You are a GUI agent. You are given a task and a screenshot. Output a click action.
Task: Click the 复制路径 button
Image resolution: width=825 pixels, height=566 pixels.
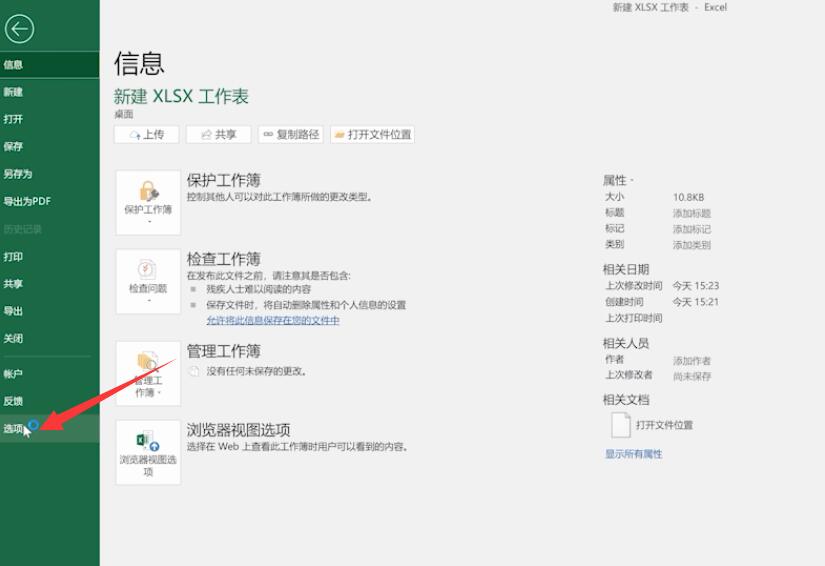(x=290, y=135)
